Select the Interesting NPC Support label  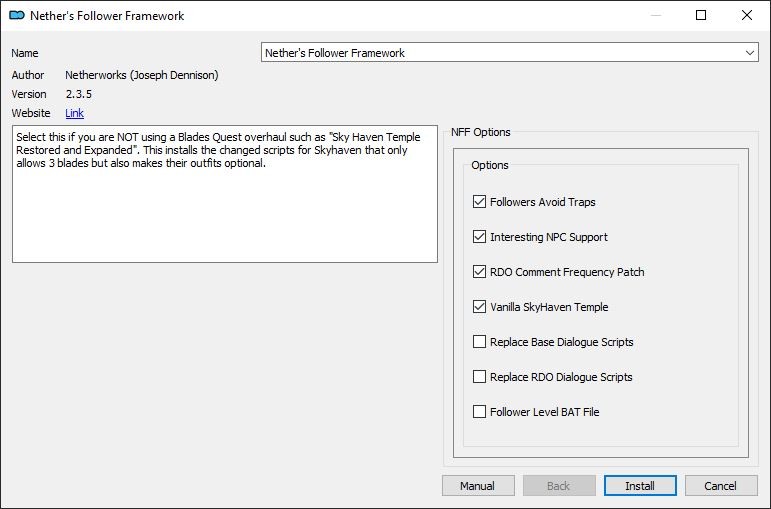click(549, 237)
